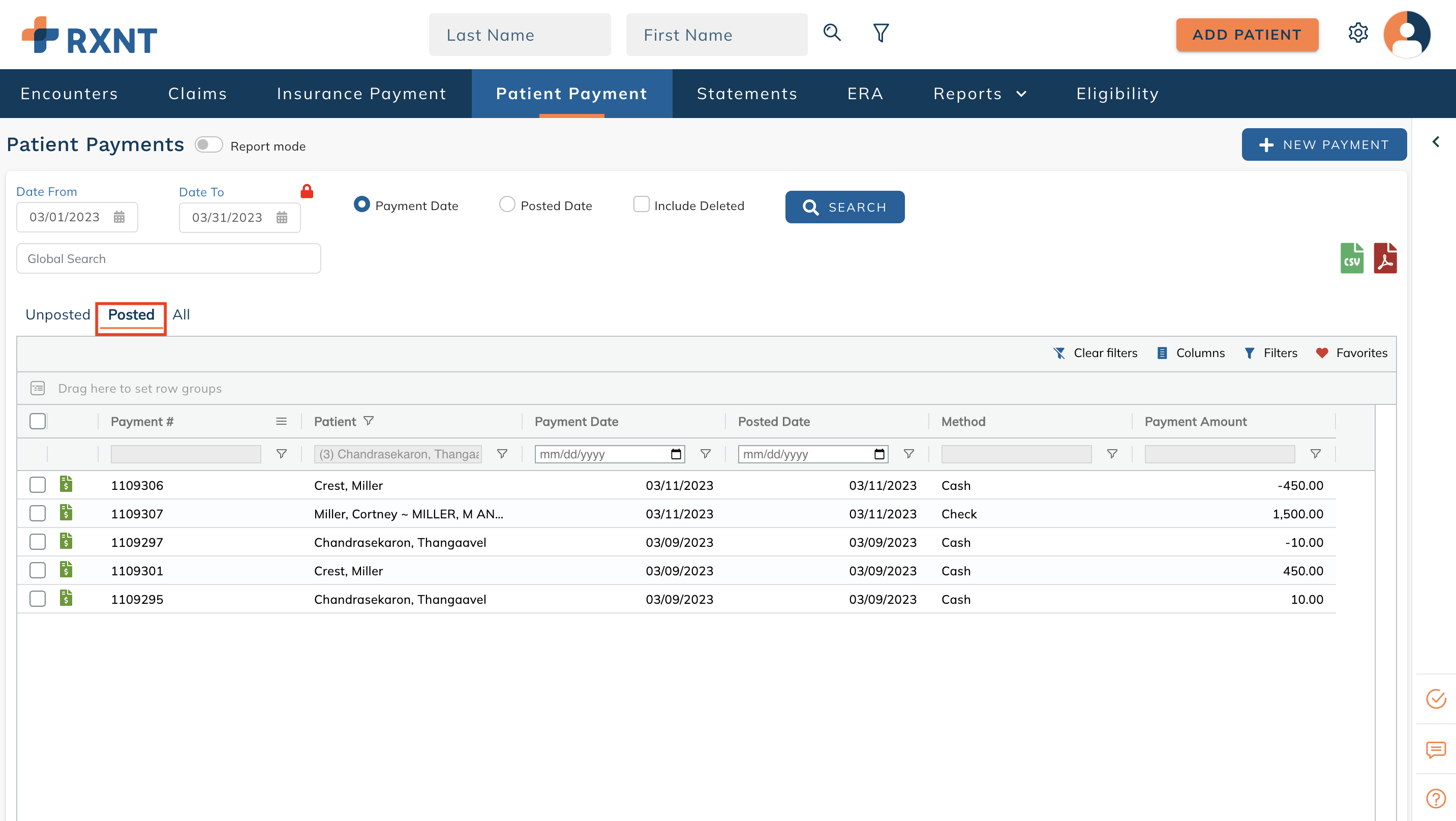Open the calendar picker for Date From

119,217
